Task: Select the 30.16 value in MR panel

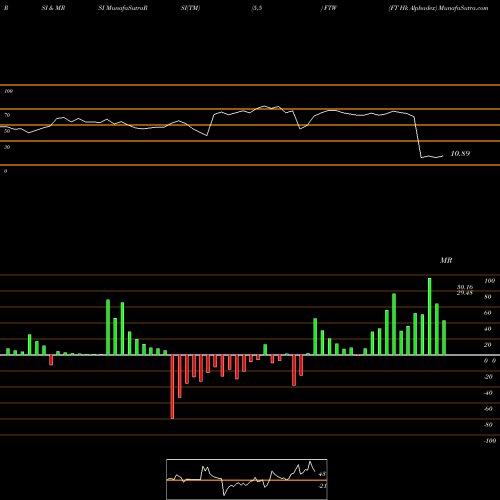Action: [x=465, y=287]
